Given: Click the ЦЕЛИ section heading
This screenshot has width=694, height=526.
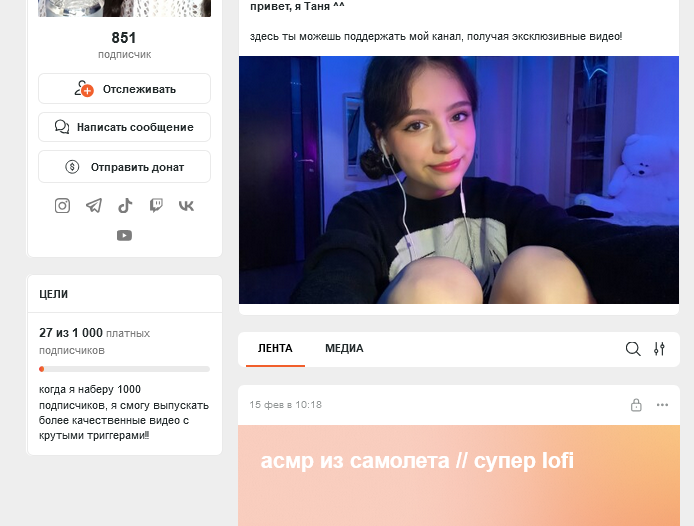Looking at the screenshot, I should click(54, 294).
